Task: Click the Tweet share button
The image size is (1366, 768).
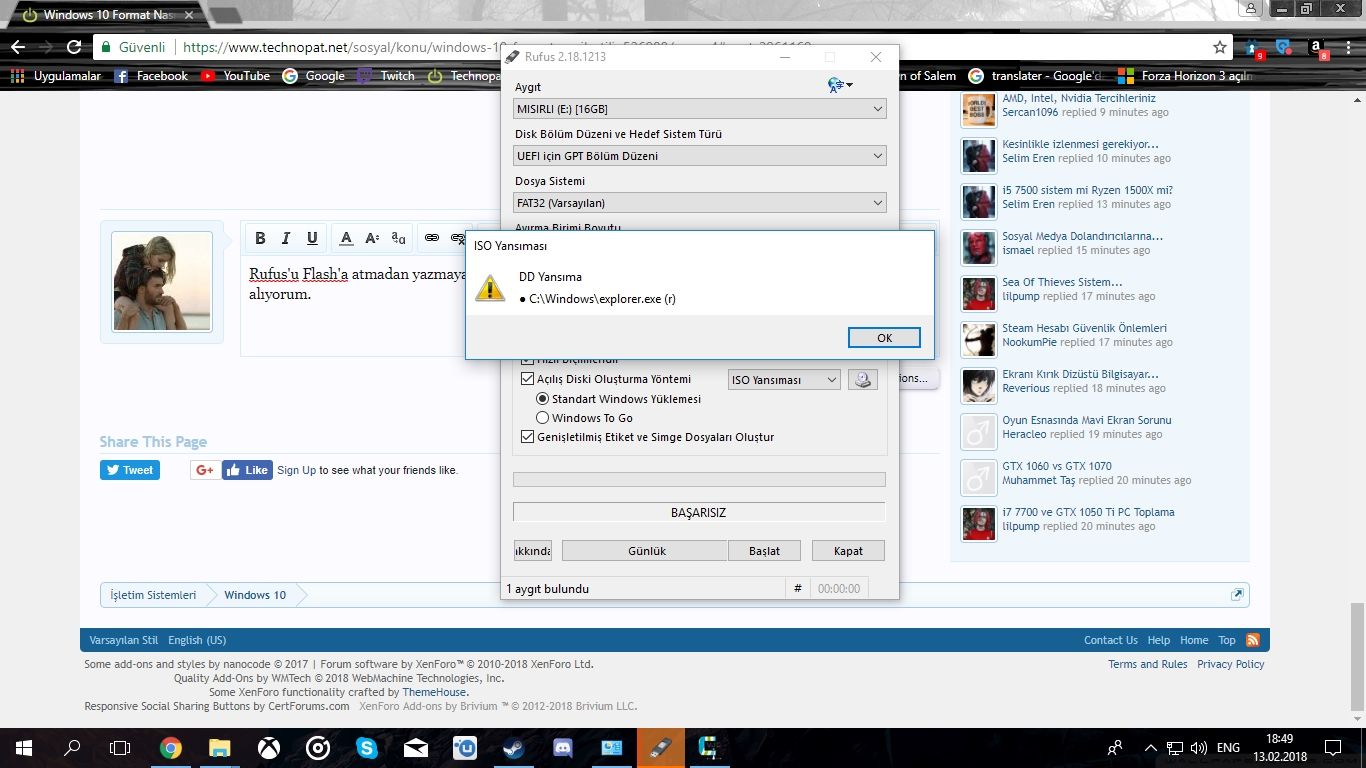Action: pos(129,470)
